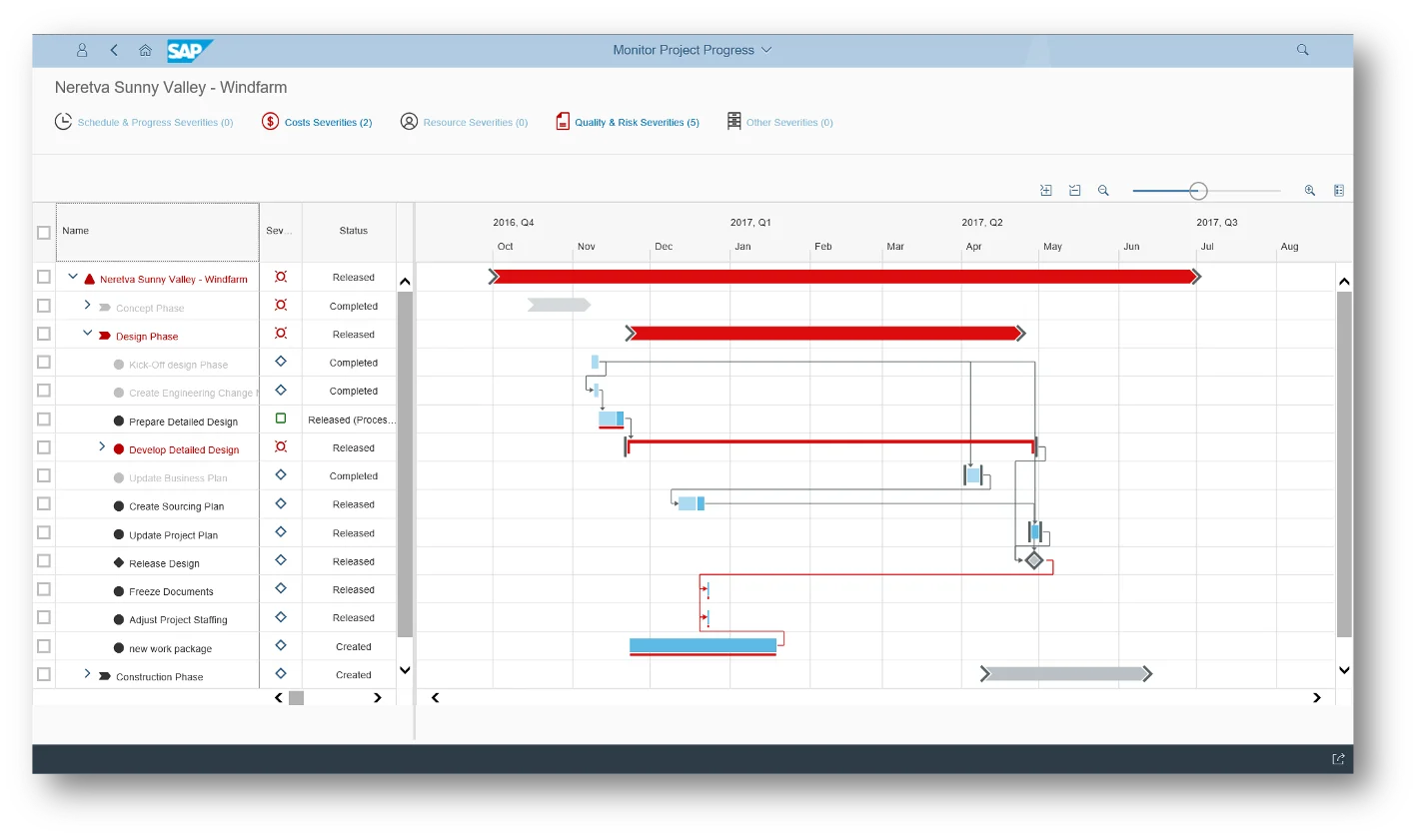The width and height of the screenshot is (1419, 840).
Task: Click the SAP logo
Action: 189,50
